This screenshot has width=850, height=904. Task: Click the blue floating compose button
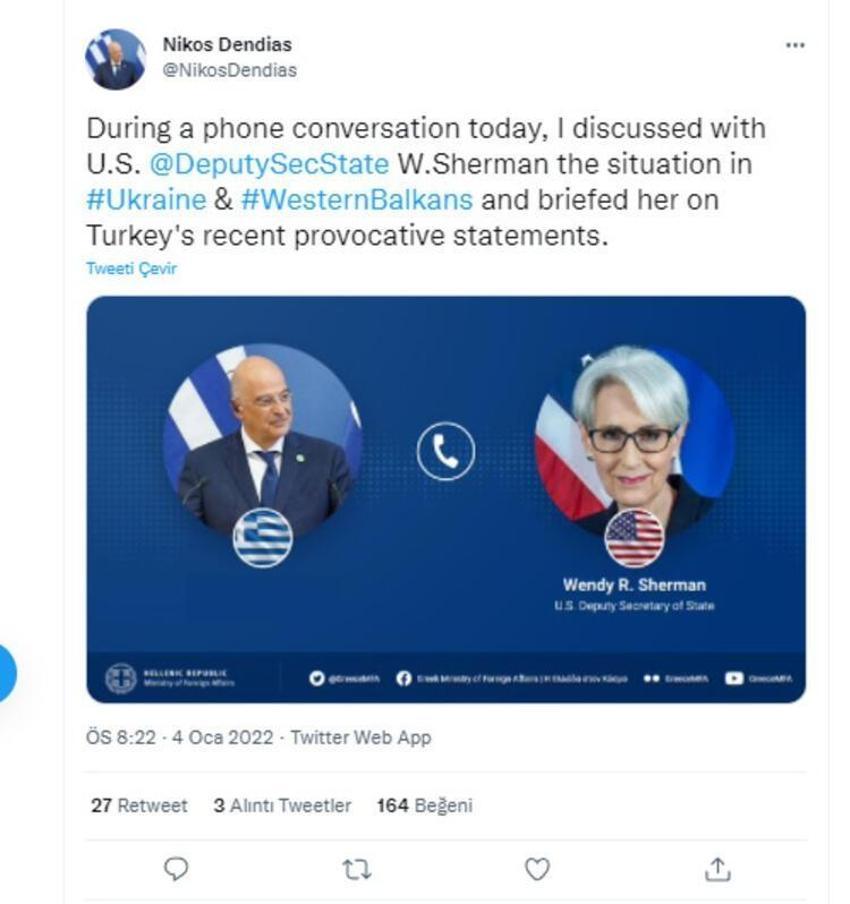(6, 673)
